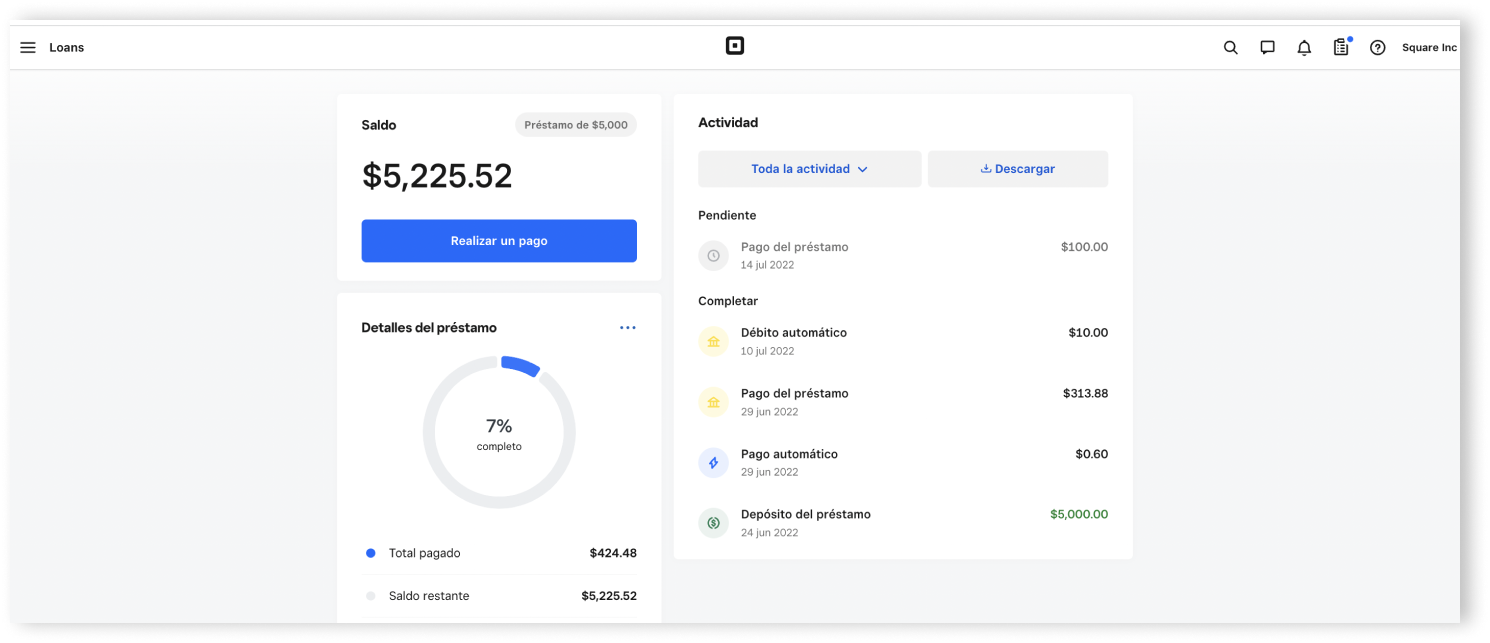Open pending Pago del préstamo 14 jul 2022

click(x=903, y=256)
